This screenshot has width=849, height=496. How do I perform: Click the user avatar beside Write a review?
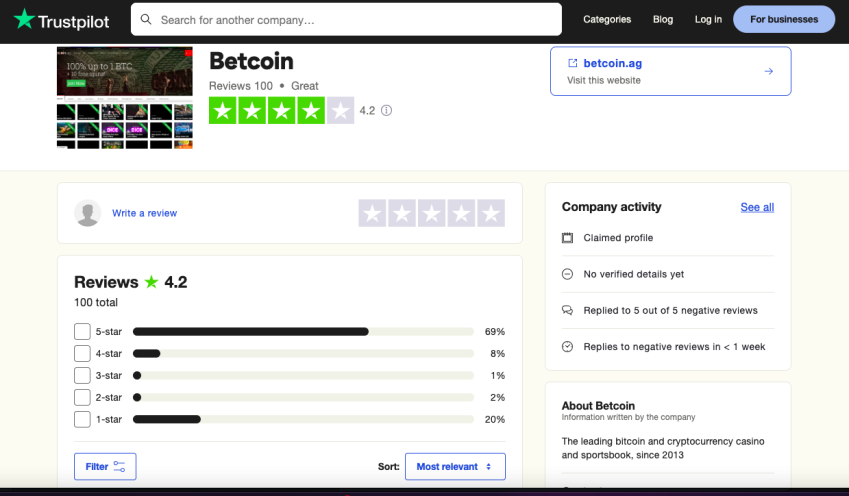pyautogui.click(x=88, y=213)
